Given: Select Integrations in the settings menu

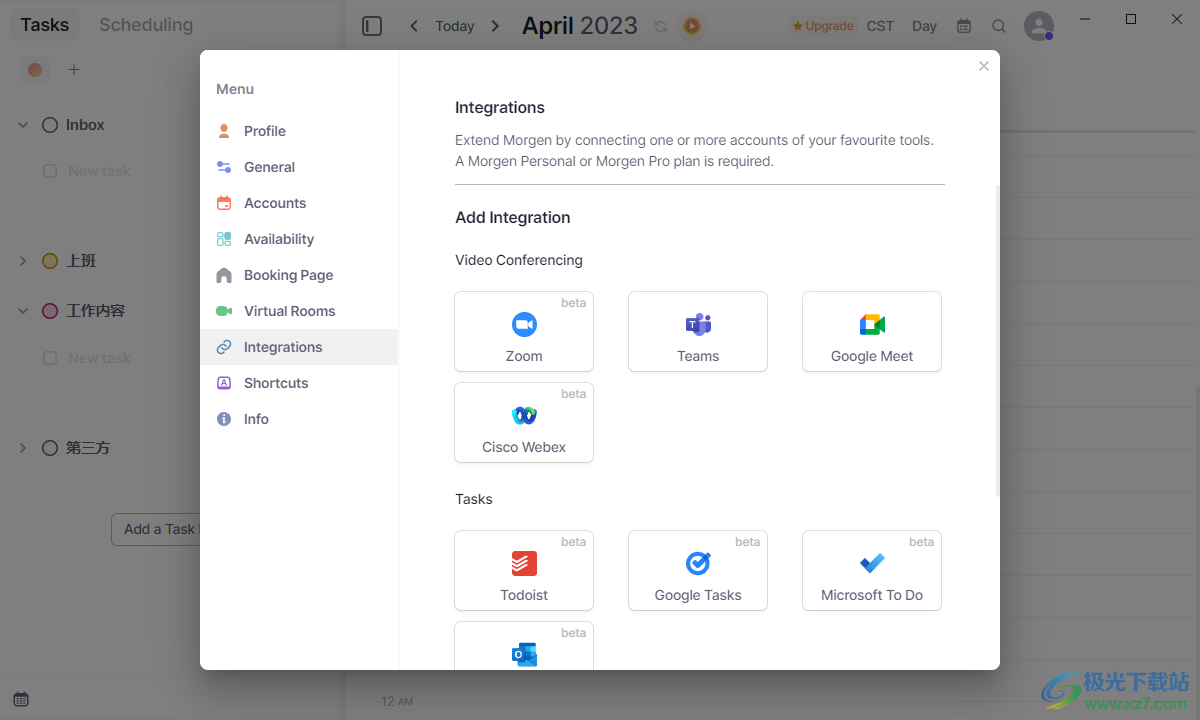Looking at the screenshot, I should point(299,347).
